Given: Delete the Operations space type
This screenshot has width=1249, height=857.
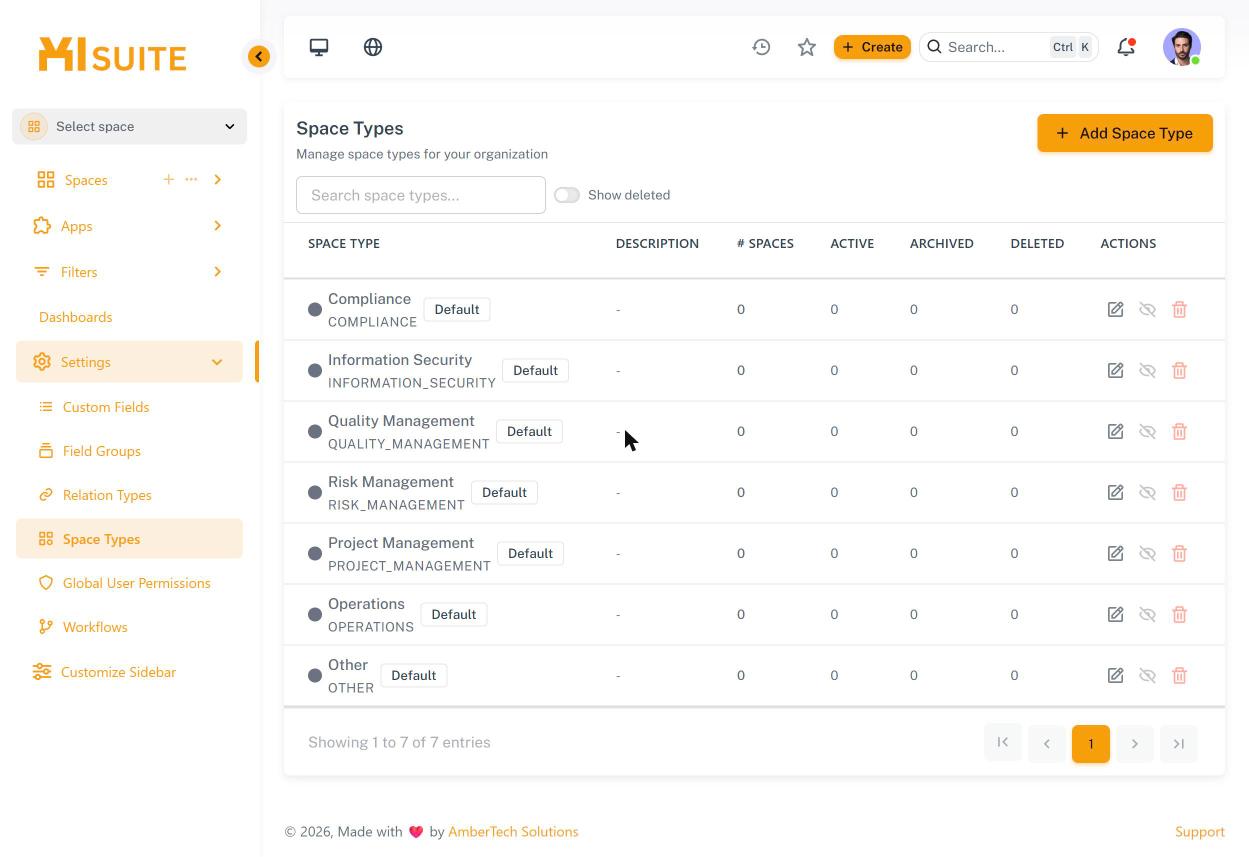Looking at the screenshot, I should pos(1179,615).
